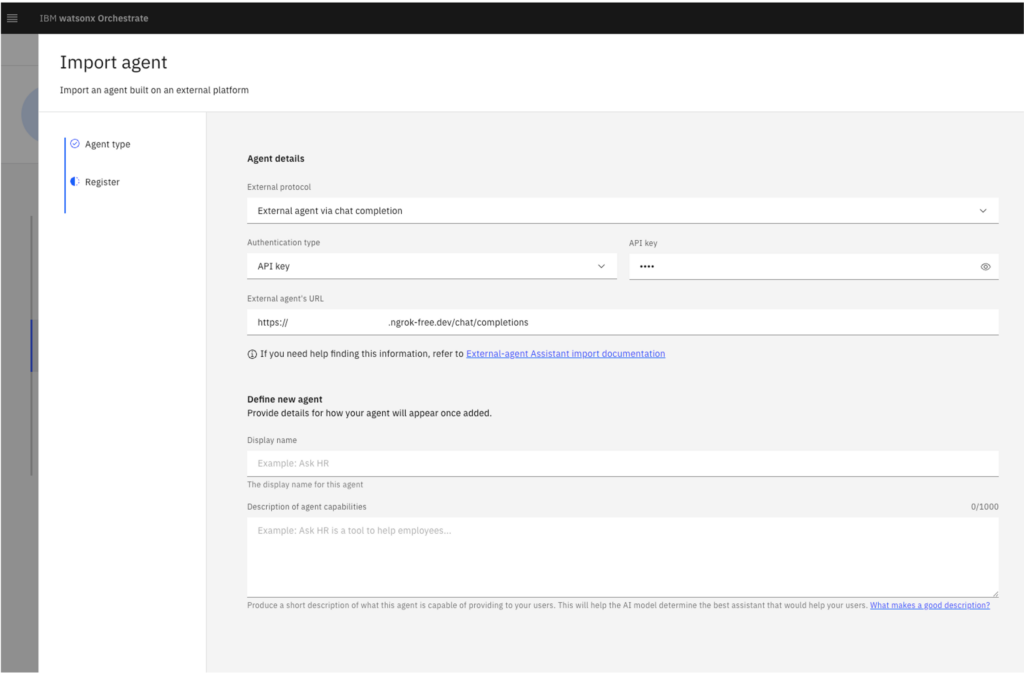Image resolution: width=1024 pixels, height=674 pixels.
Task: Open What makes a good description link
Action: pyautogui.click(x=930, y=605)
